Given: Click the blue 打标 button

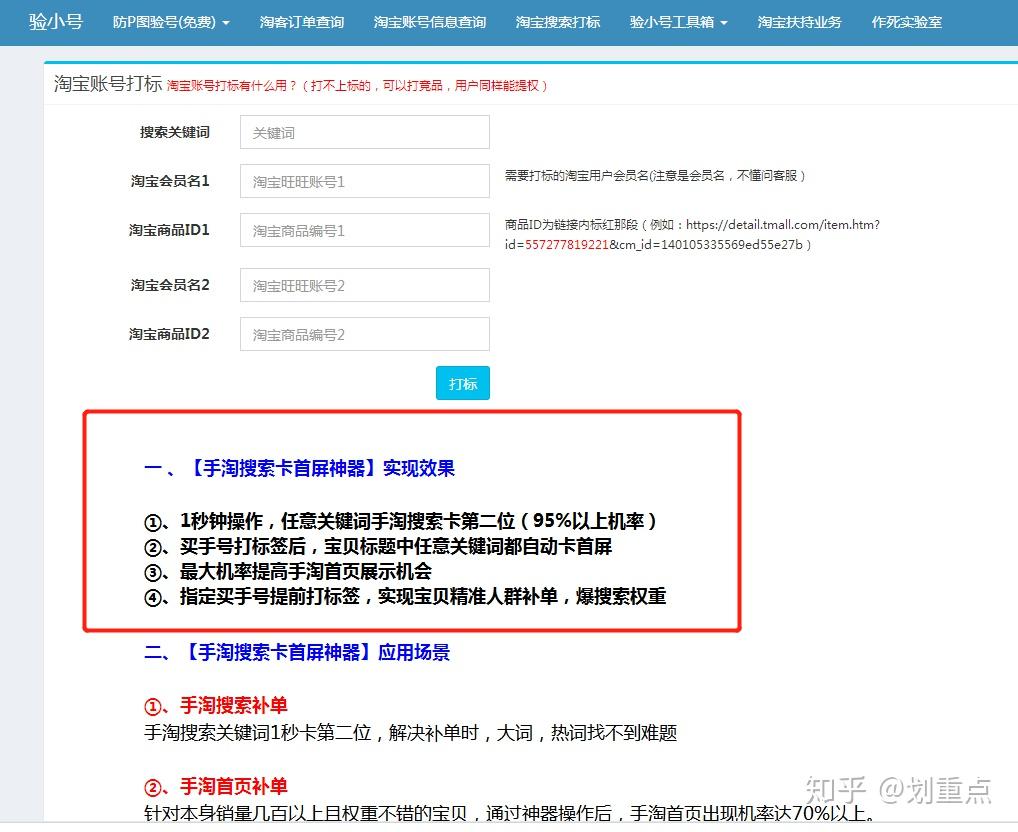Looking at the screenshot, I should pyautogui.click(x=463, y=384).
